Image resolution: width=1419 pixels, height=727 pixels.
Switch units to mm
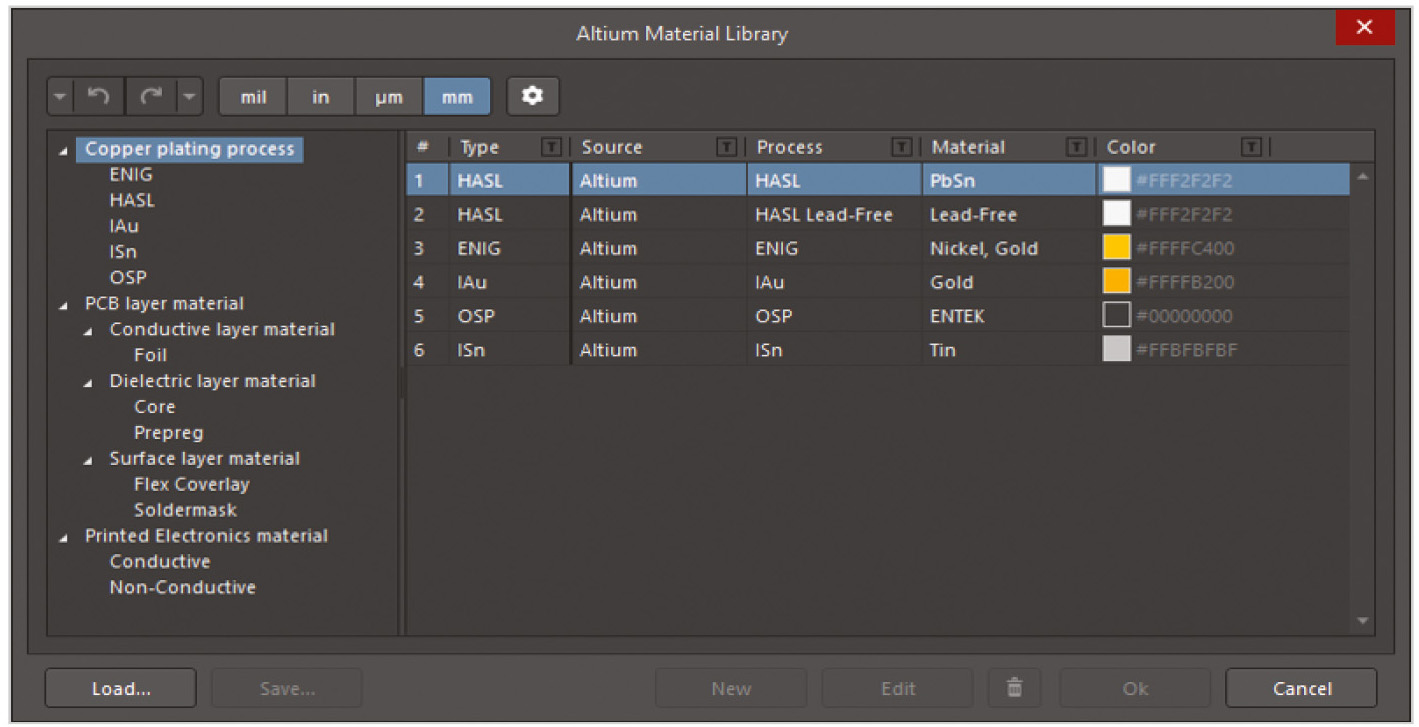click(457, 97)
